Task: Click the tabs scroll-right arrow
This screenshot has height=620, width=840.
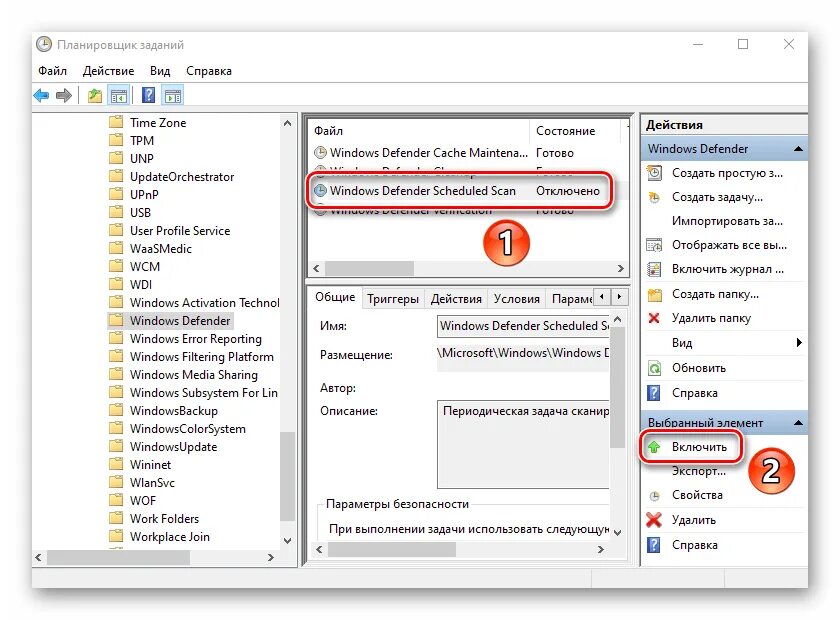Action: point(619,297)
